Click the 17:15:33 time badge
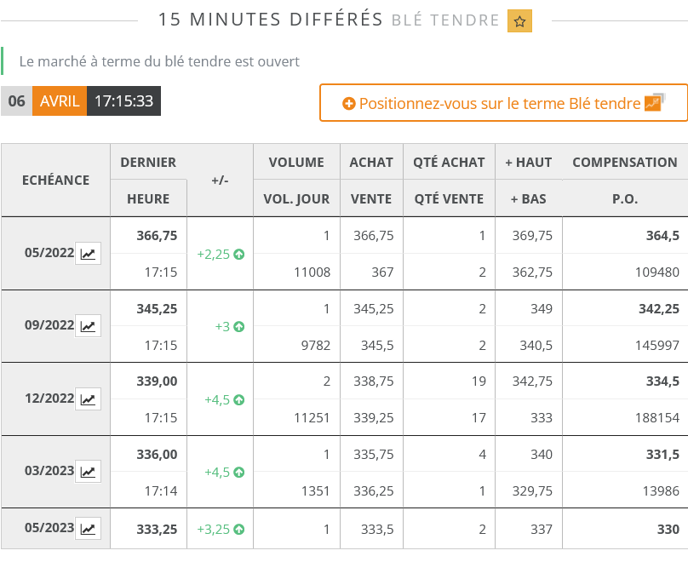 [124, 101]
